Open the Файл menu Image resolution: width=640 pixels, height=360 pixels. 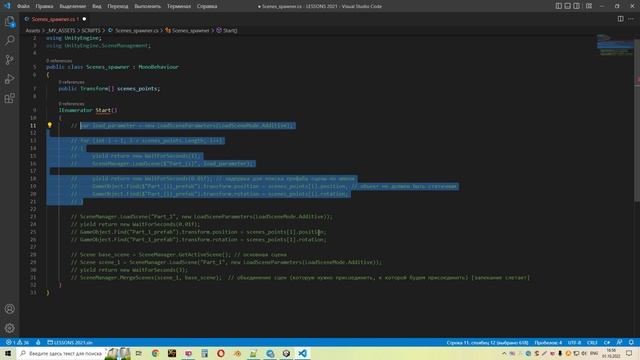[x=23, y=6]
